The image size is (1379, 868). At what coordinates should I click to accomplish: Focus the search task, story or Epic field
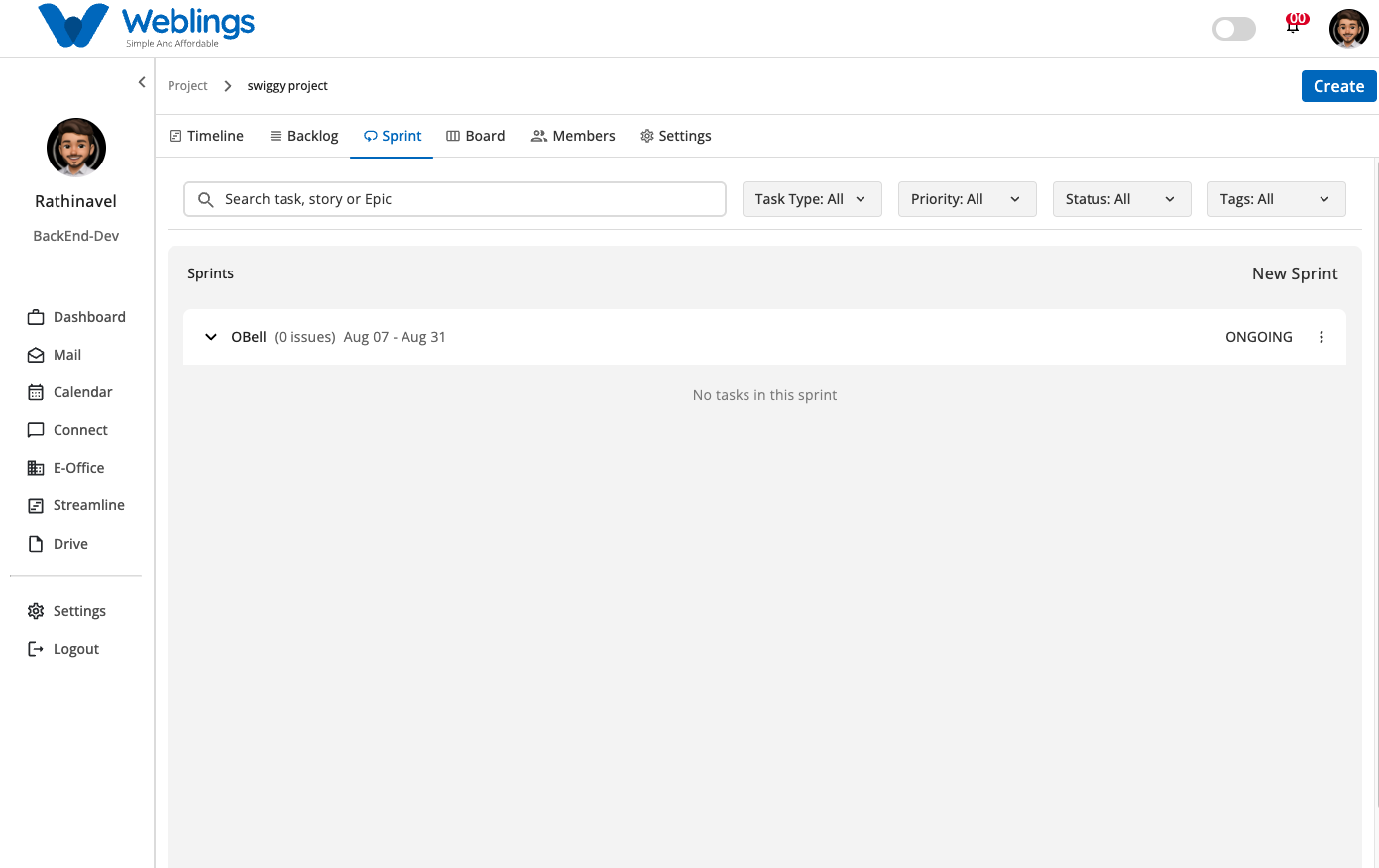point(455,199)
